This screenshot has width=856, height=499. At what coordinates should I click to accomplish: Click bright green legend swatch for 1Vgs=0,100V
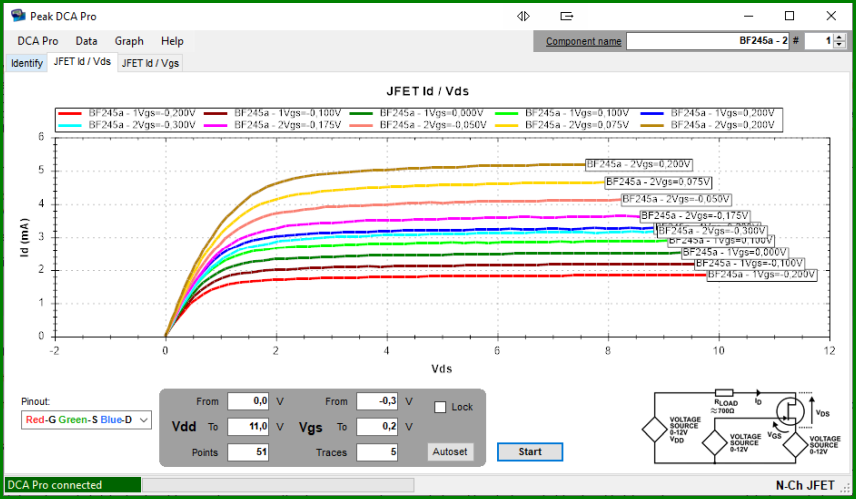[506, 113]
